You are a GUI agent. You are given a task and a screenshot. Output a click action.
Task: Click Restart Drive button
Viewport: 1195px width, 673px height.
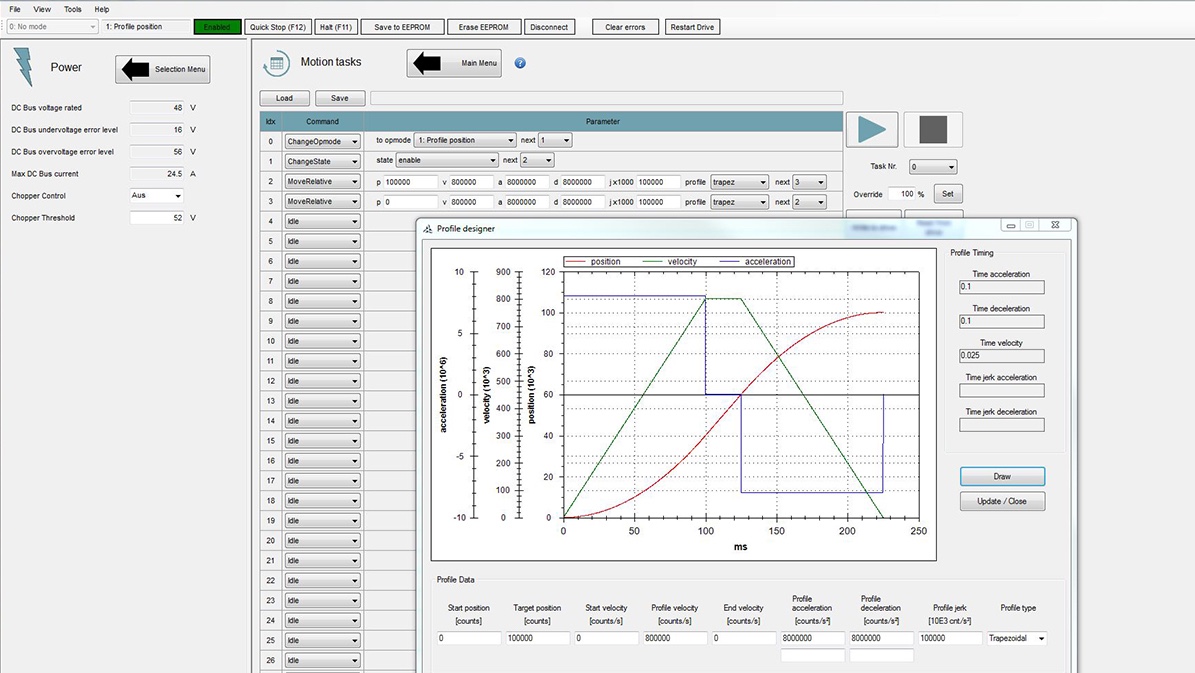pos(692,27)
